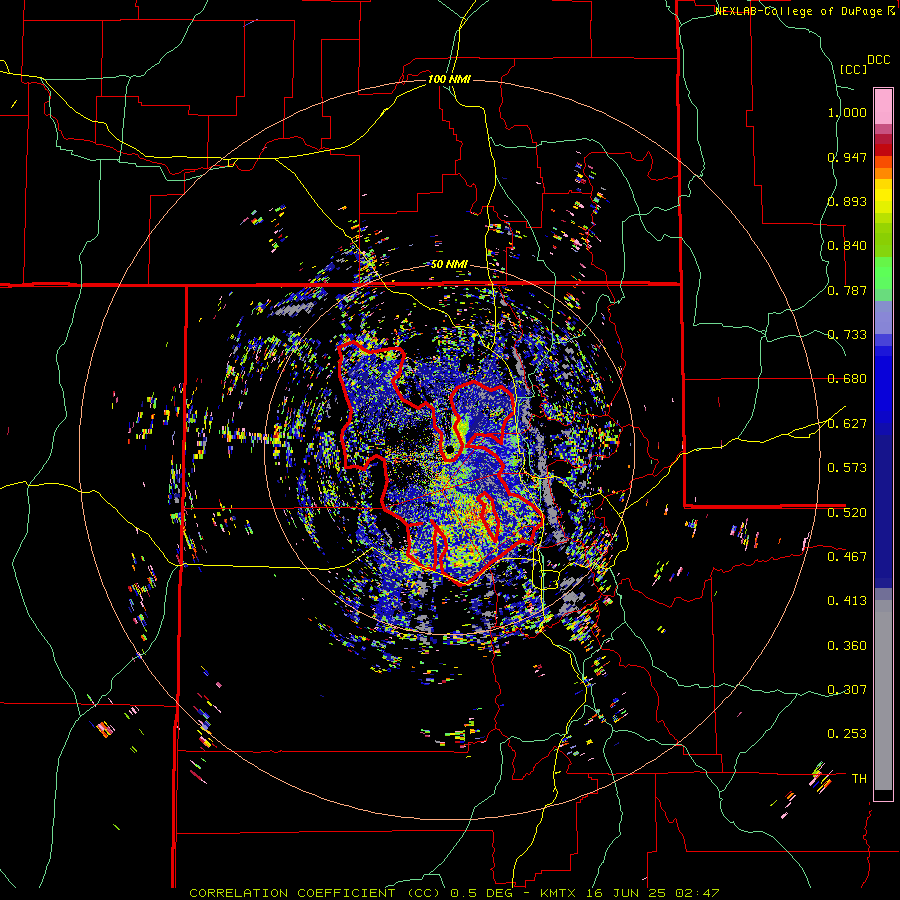Click the 0.787 legend value

click(847, 290)
